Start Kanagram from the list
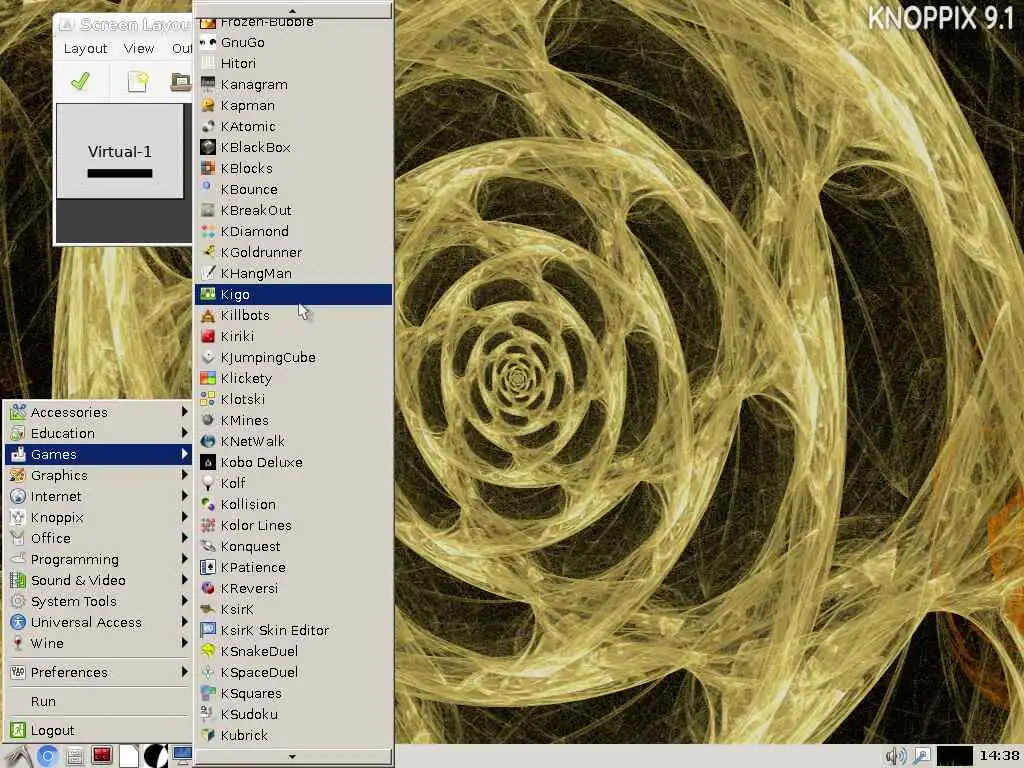Screen dimensions: 1024x768 coord(293,84)
